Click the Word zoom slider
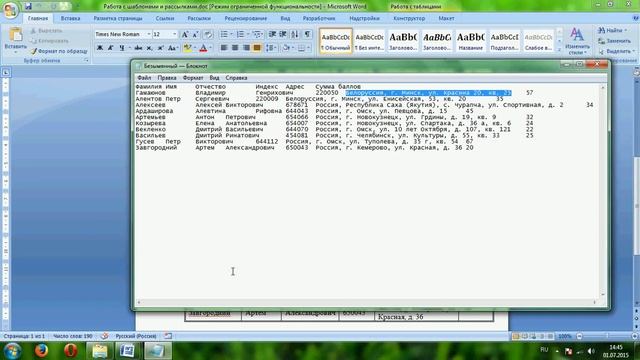640x360 pixels. 607,336
